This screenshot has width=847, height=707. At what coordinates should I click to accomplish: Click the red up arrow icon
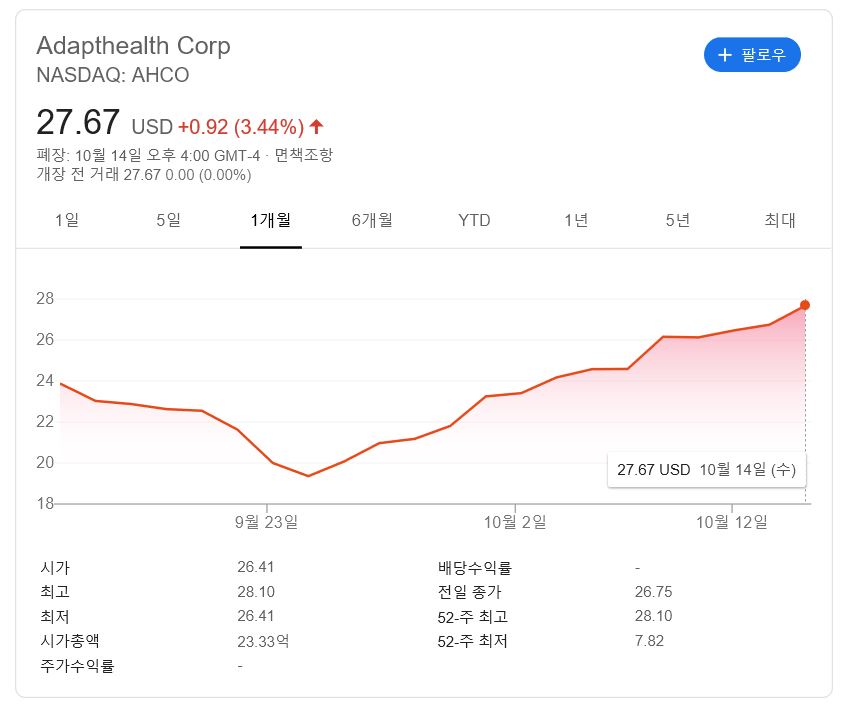coord(317,127)
